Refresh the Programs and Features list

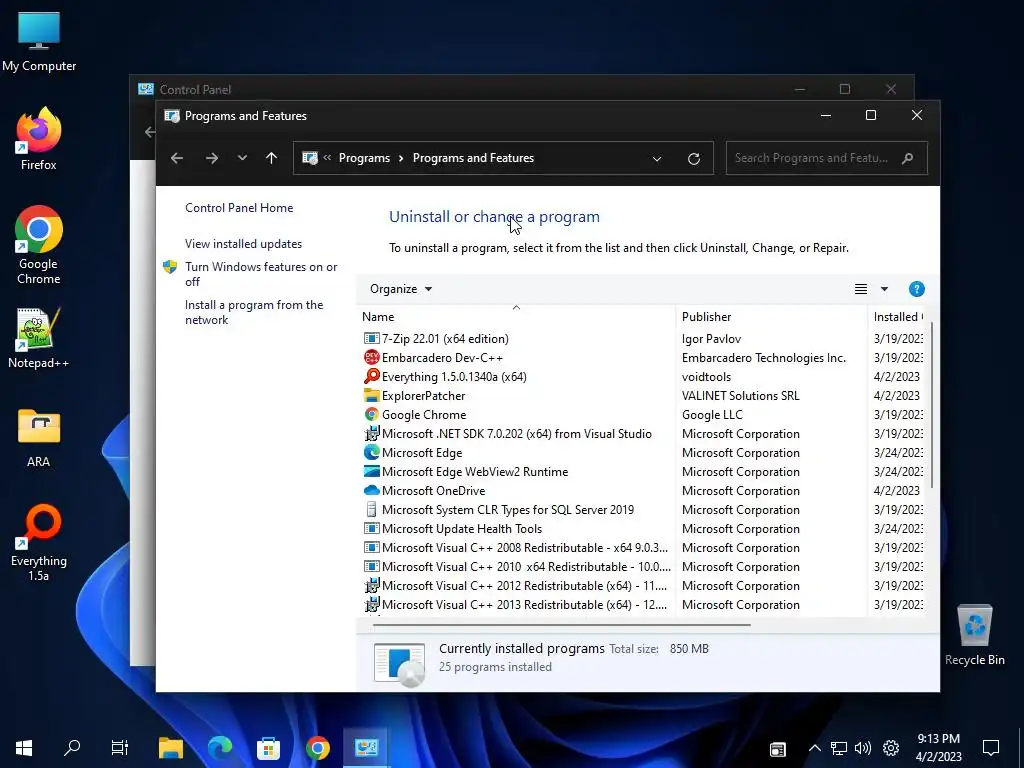(694, 159)
